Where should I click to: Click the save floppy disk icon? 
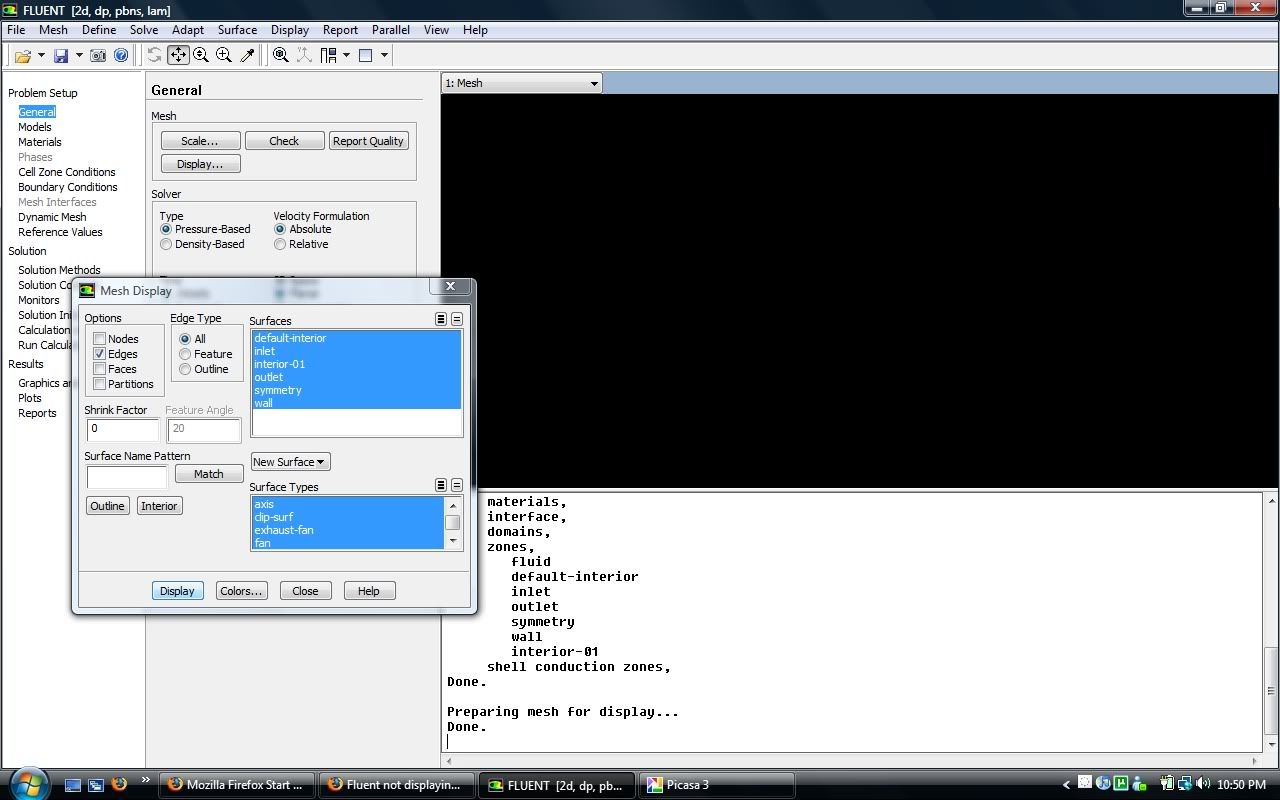(x=61, y=56)
